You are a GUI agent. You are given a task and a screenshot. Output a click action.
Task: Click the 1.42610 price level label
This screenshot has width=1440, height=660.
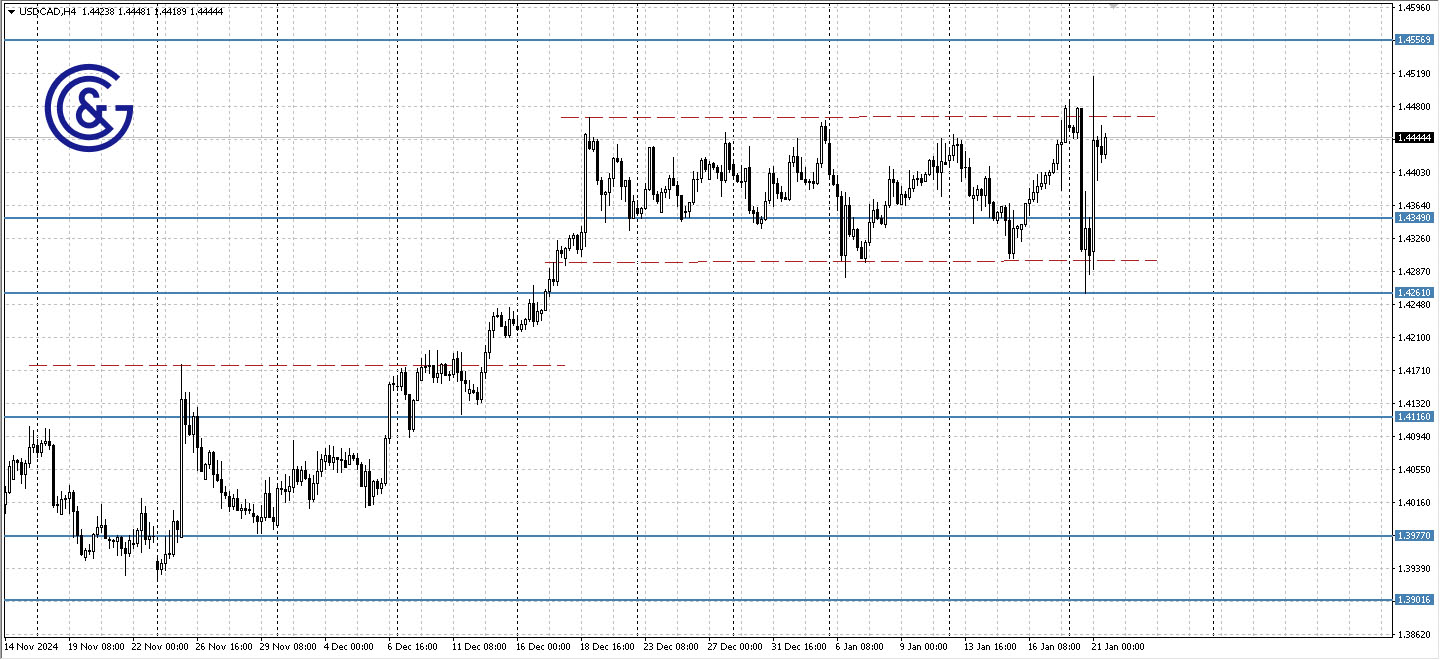coord(1415,291)
